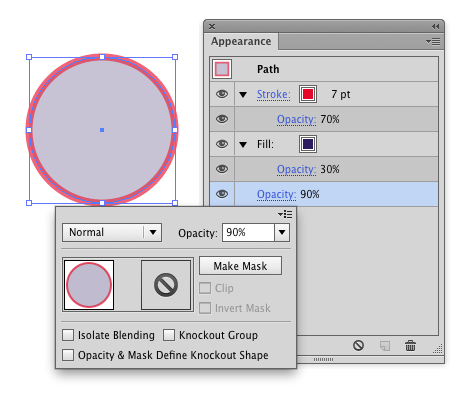
Task: Click the Clear Appearance icon
Action: (358, 345)
